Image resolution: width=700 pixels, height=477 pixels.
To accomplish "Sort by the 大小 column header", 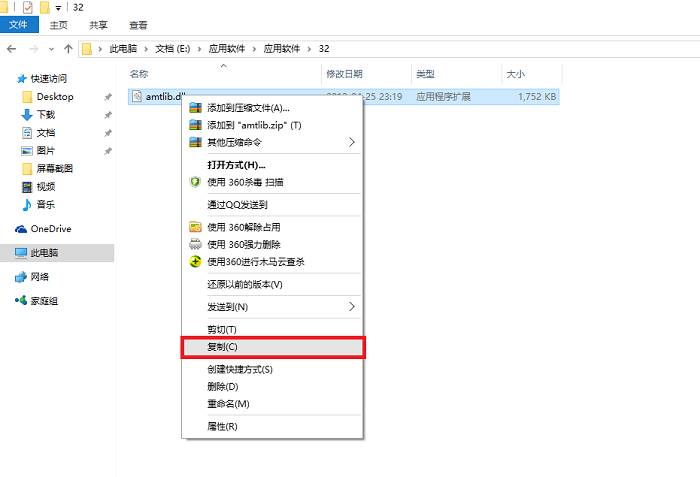I will (x=532, y=74).
